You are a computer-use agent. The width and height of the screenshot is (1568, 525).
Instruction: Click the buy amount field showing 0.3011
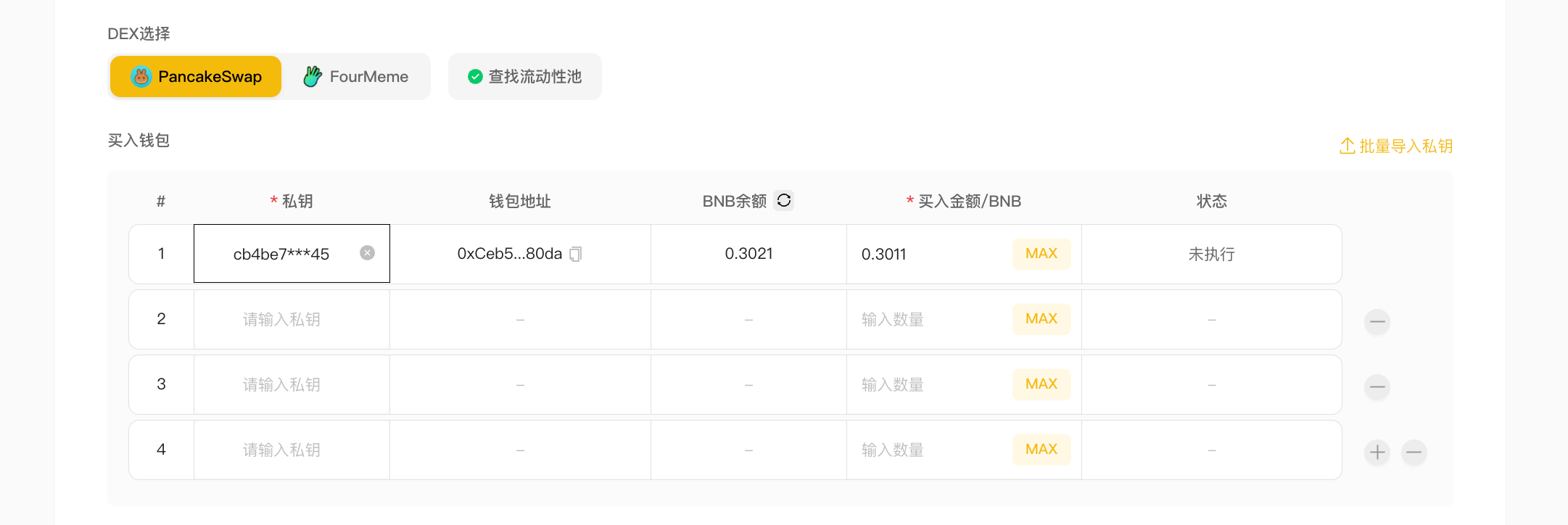pos(928,254)
